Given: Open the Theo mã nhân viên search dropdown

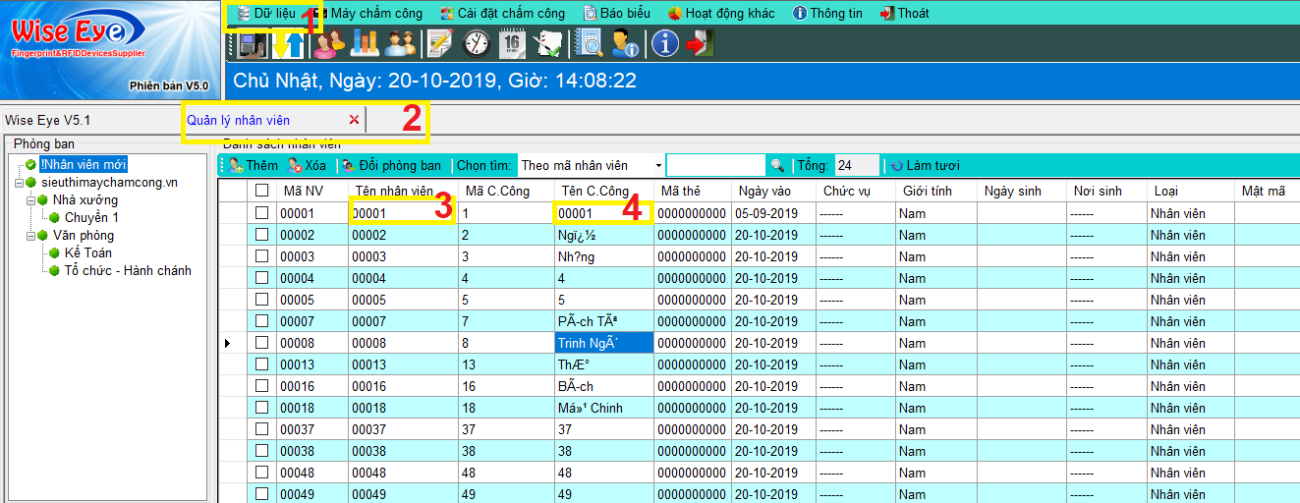Looking at the screenshot, I should [658, 165].
